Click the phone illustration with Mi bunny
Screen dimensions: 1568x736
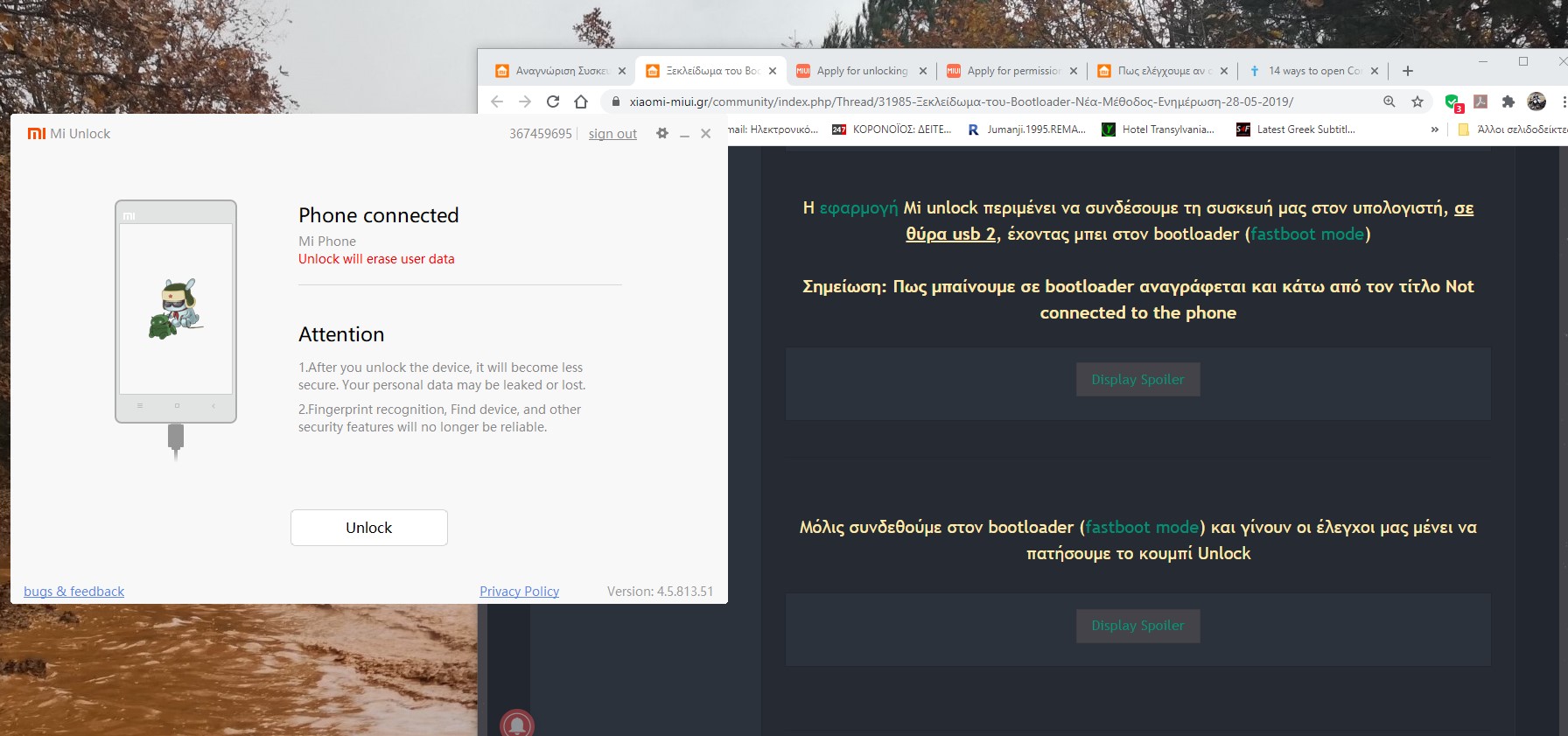point(176,312)
